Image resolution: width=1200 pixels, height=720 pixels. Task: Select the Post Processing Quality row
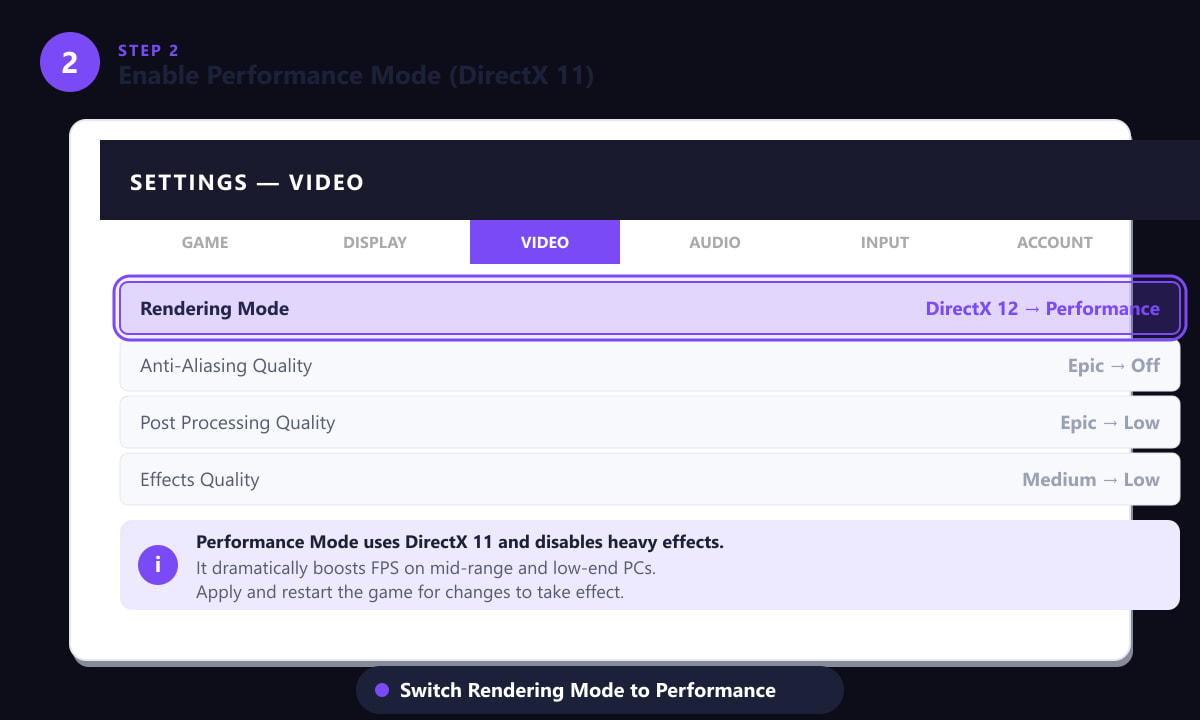pyautogui.click(x=650, y=423)
